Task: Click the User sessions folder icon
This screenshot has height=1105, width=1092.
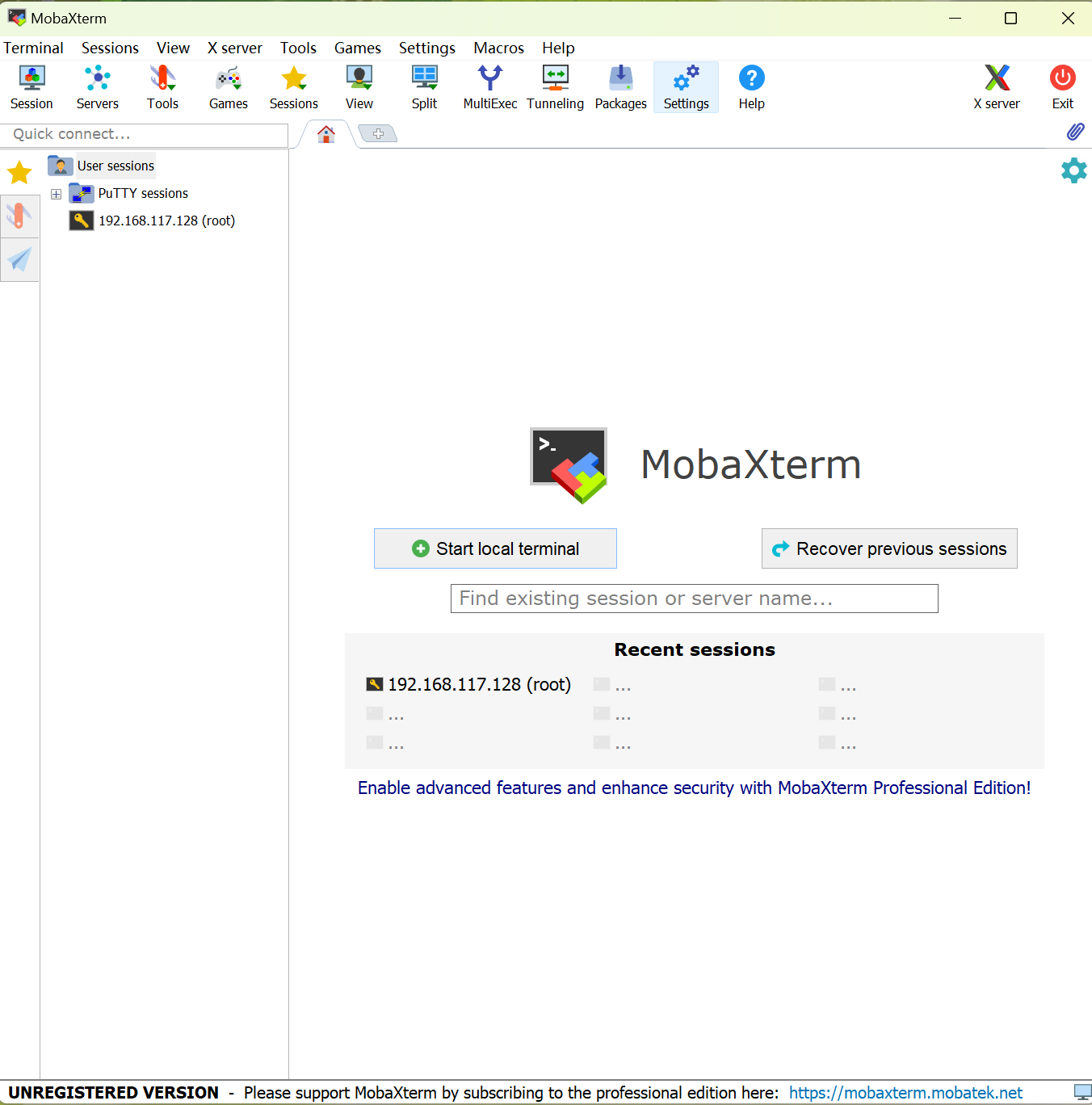Action: pyautogui.click(x=61, y=166)
